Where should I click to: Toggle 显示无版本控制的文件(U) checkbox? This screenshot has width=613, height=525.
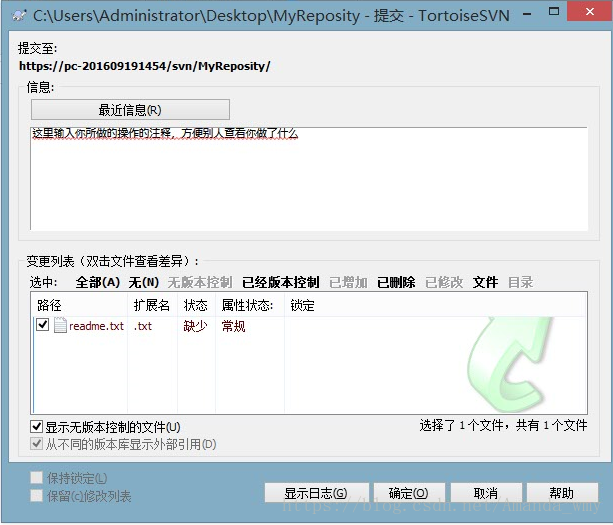[37, 426]
